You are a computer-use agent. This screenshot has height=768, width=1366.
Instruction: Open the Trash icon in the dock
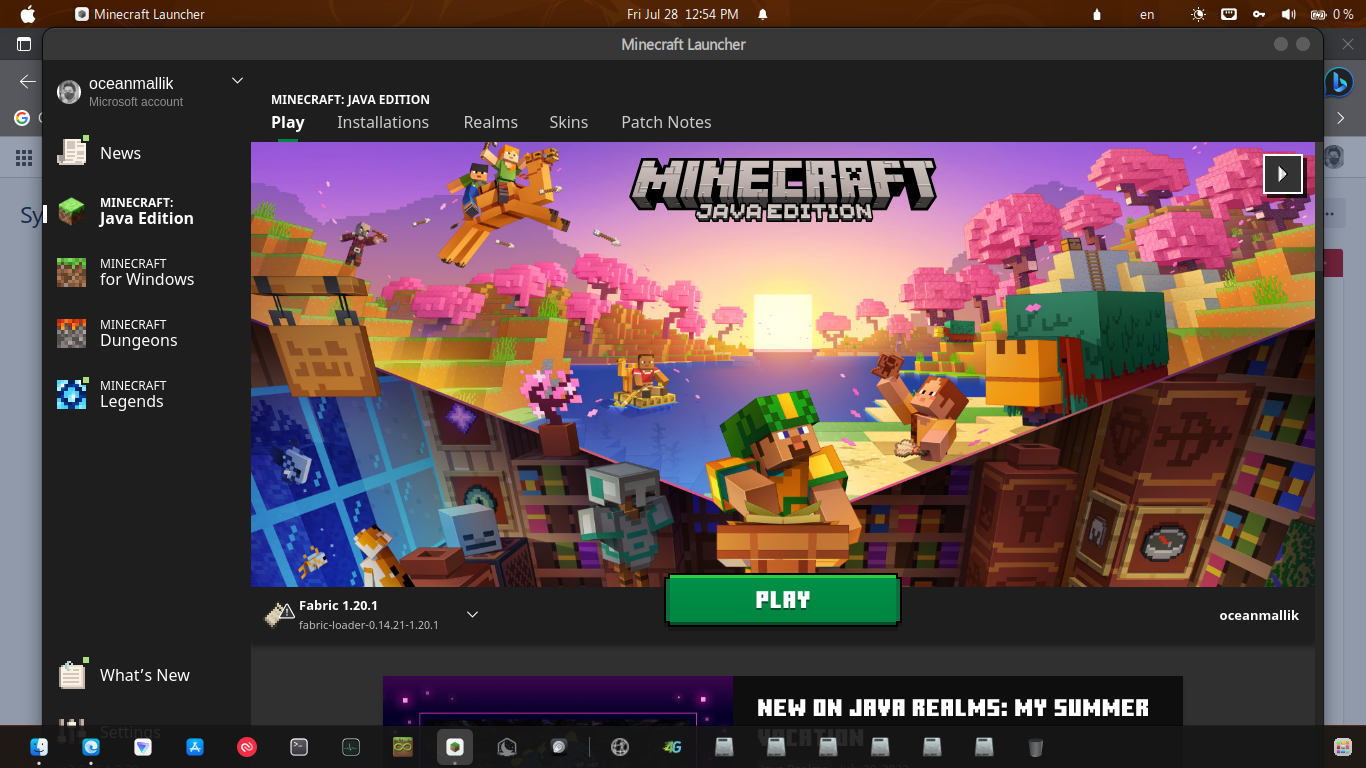[x=1036, y=747]
